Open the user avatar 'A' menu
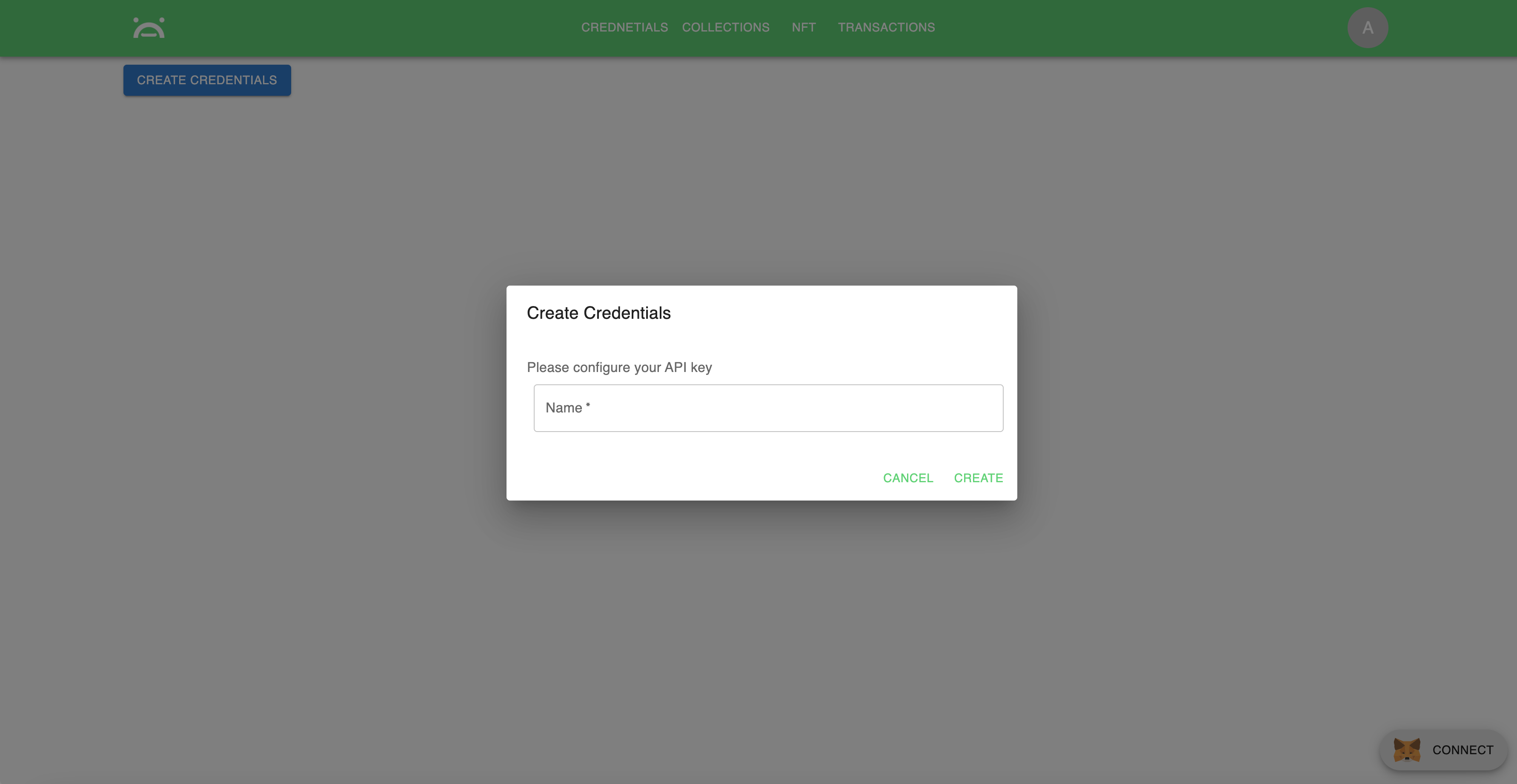Image resolution: width=1517 pixels, height=784 pixels. (x=1368, y=28)
